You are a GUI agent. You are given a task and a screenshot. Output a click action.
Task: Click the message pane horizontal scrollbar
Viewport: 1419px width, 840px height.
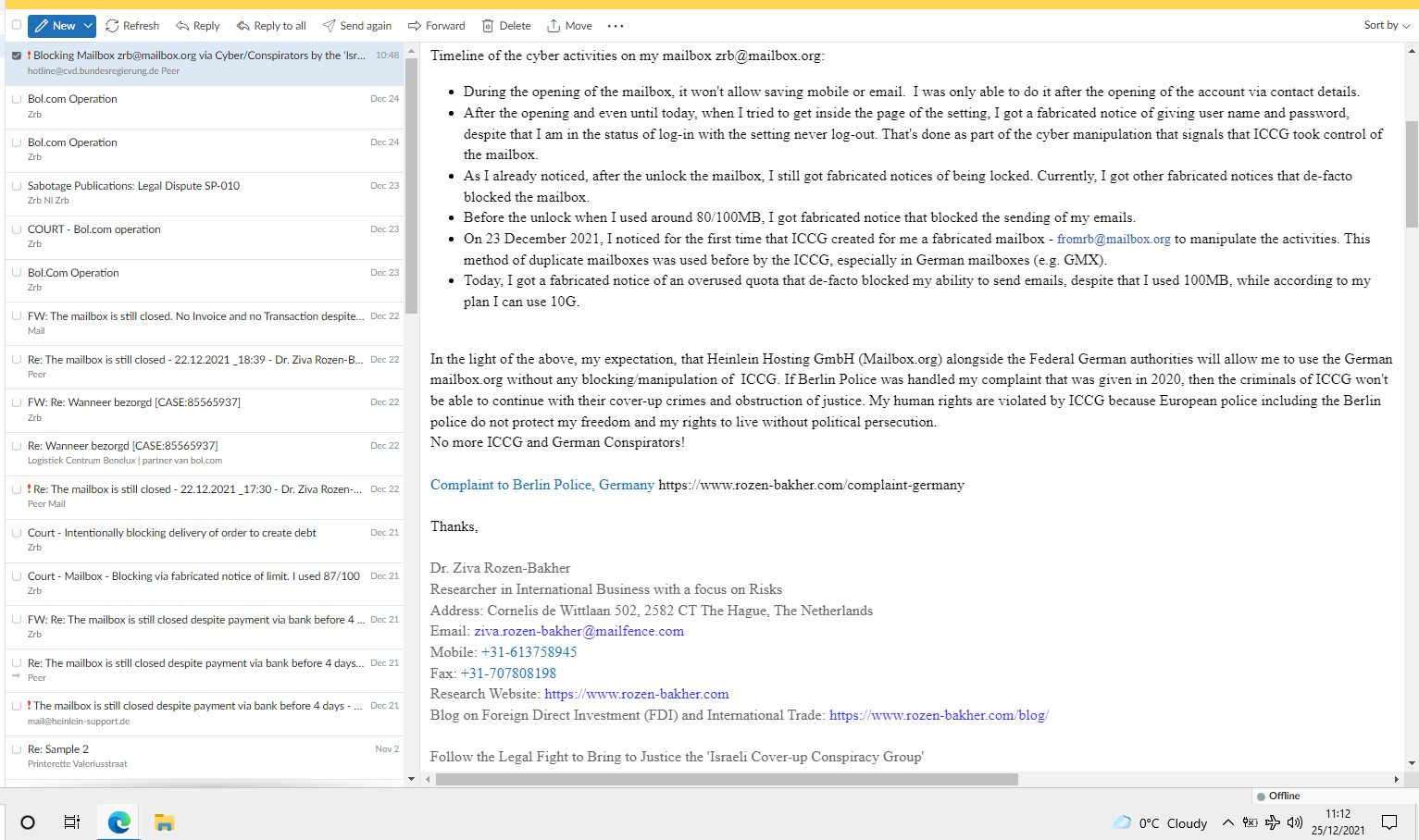tap(727, 779)
